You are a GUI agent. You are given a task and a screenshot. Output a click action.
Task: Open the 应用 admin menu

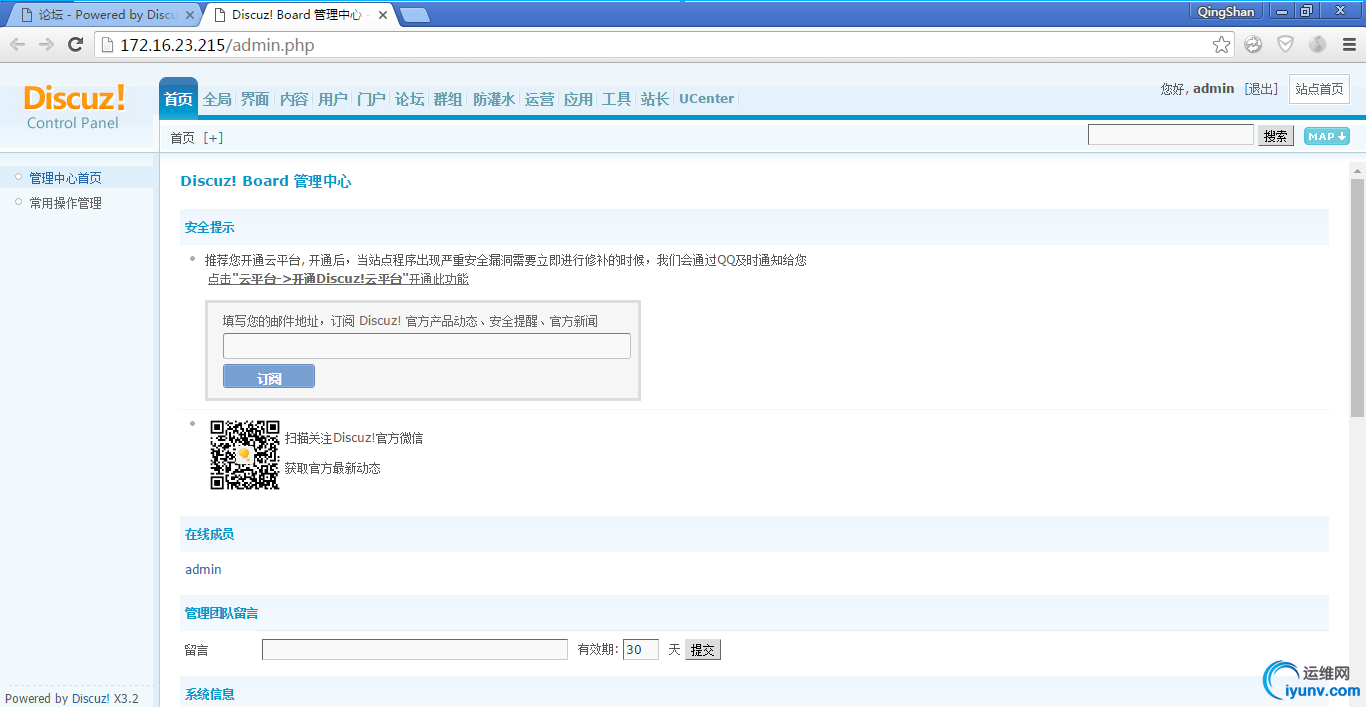coord(578,99)
